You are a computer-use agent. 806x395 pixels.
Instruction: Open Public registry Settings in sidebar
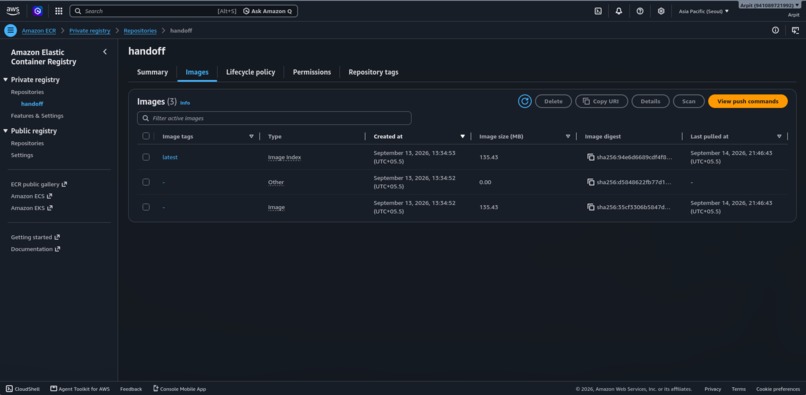click(x=22, y=155)
